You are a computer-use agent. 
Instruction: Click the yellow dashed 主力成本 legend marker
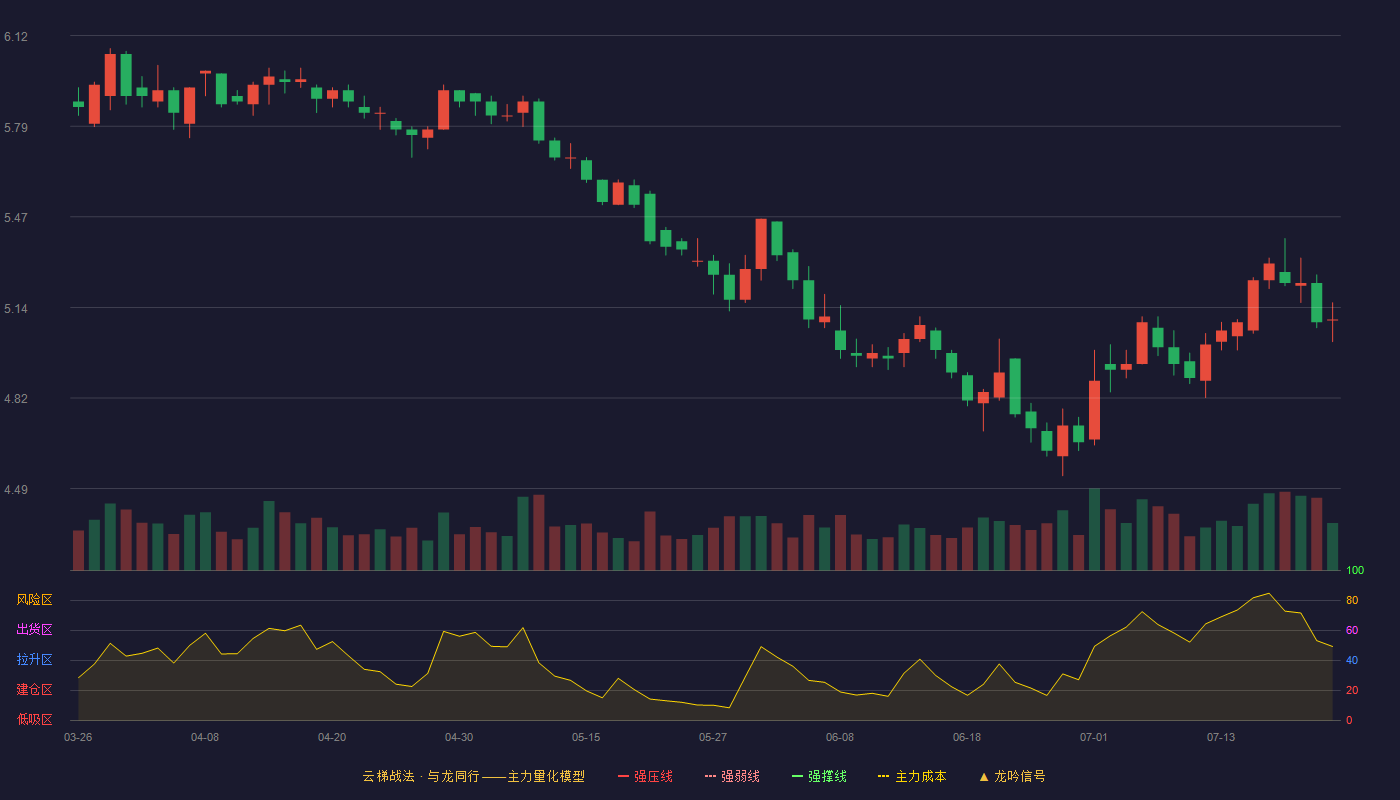[x=884, y=776]
